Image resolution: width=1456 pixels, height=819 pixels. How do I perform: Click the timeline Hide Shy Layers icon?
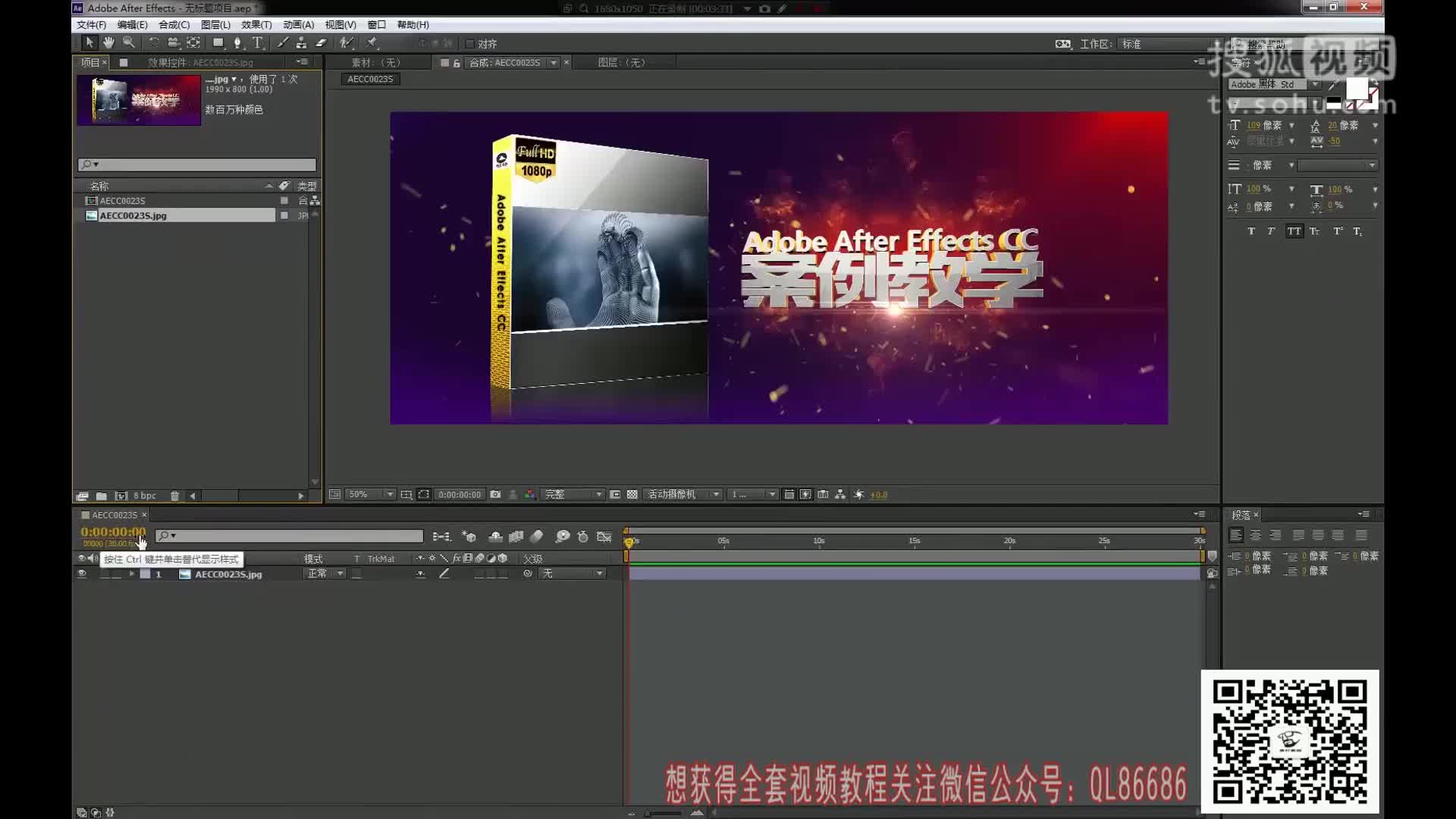click(495, 536)
